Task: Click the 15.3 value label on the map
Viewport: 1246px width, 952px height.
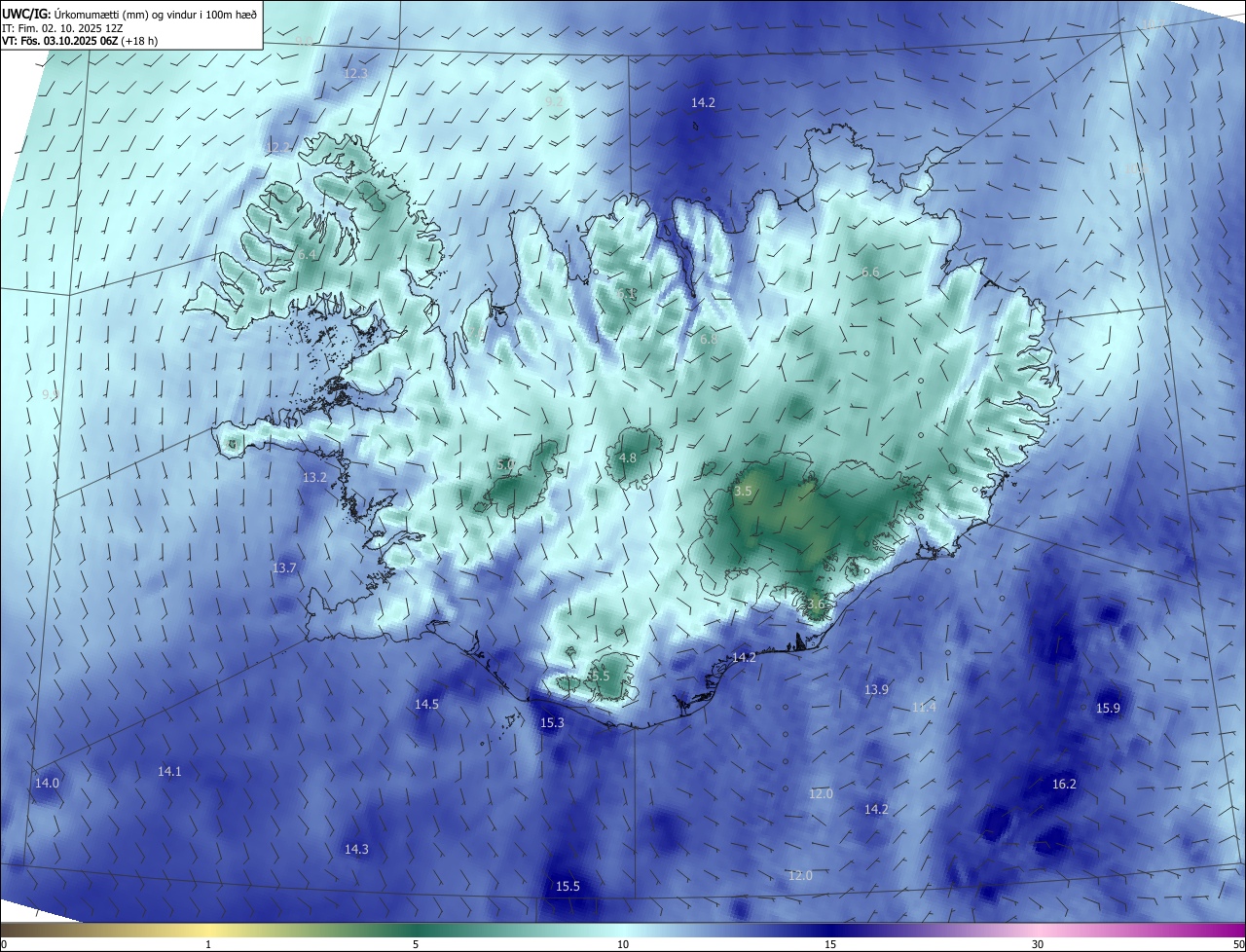Action: pos(552,722)
